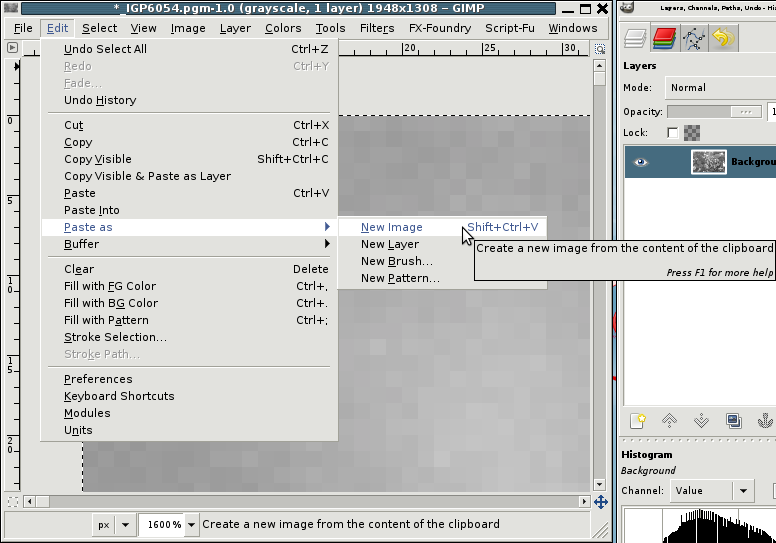Open the 1600% zoom dropdown

point(191,524)
